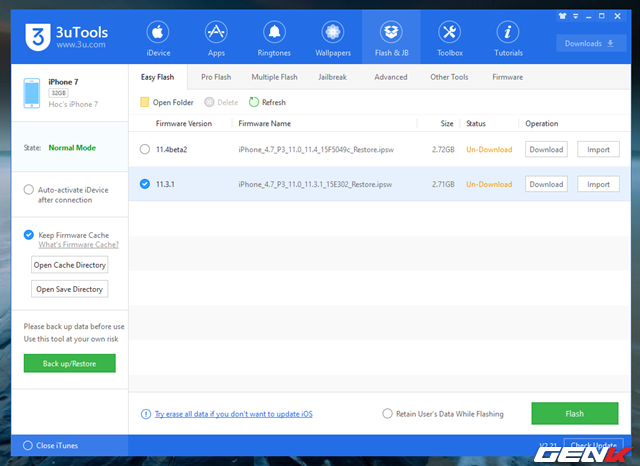
Task: Click Un-Download status of 11.4beta2 row
Action: tap(489, 149)
